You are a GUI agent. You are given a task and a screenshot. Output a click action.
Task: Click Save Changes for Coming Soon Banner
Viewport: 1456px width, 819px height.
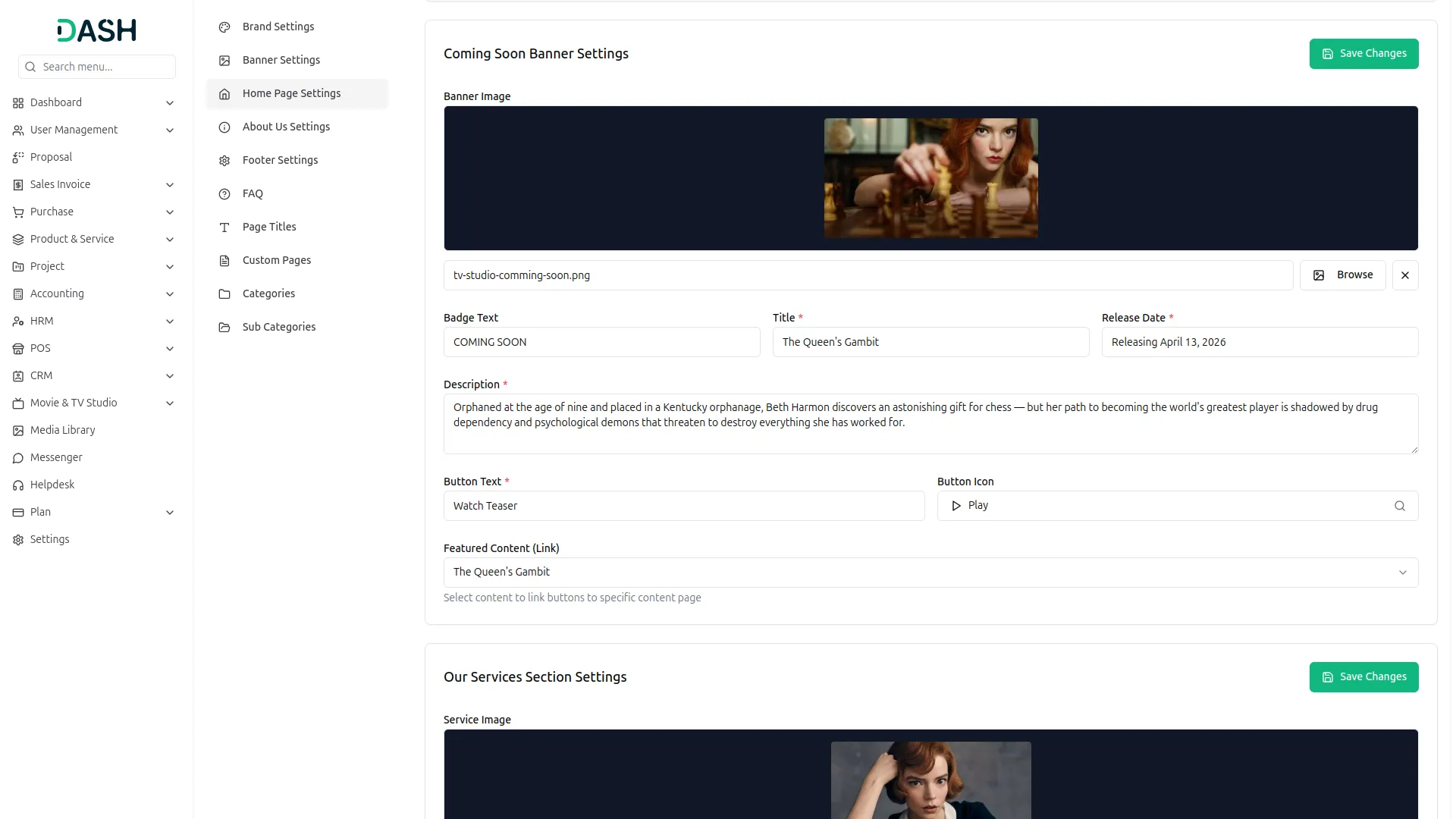1363,53
